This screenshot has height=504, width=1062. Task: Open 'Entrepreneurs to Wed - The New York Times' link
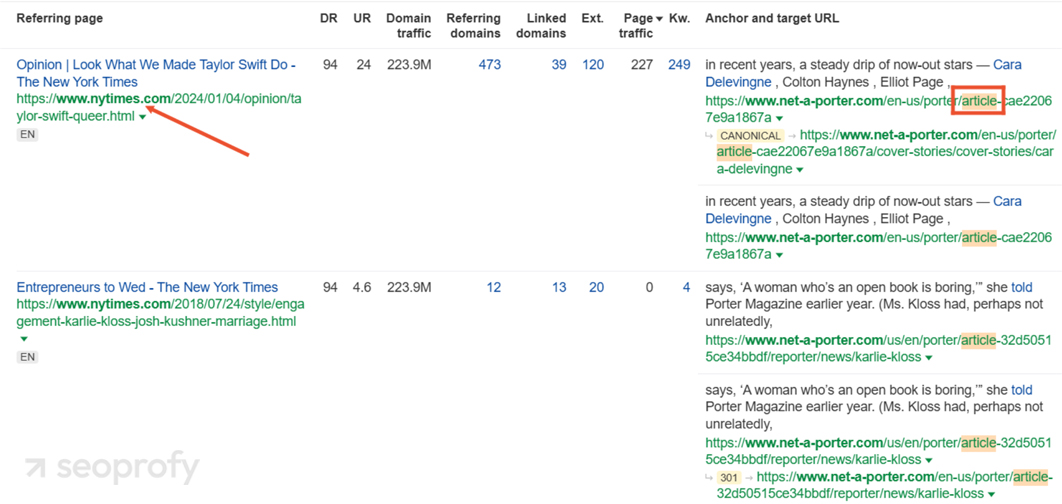pyautogui.click(x=147, y=287)
